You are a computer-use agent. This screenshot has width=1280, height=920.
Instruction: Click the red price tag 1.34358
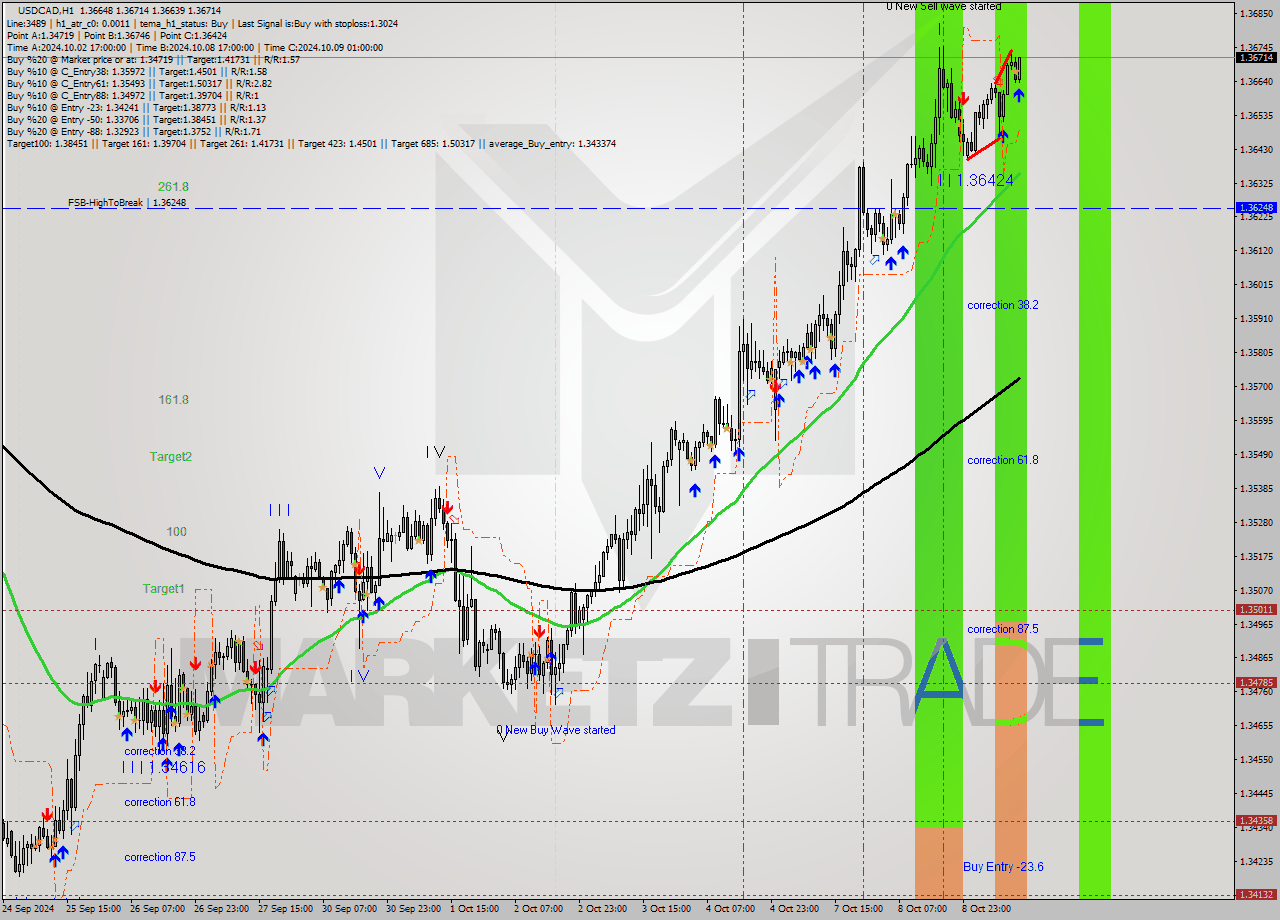coord(1256,821)
